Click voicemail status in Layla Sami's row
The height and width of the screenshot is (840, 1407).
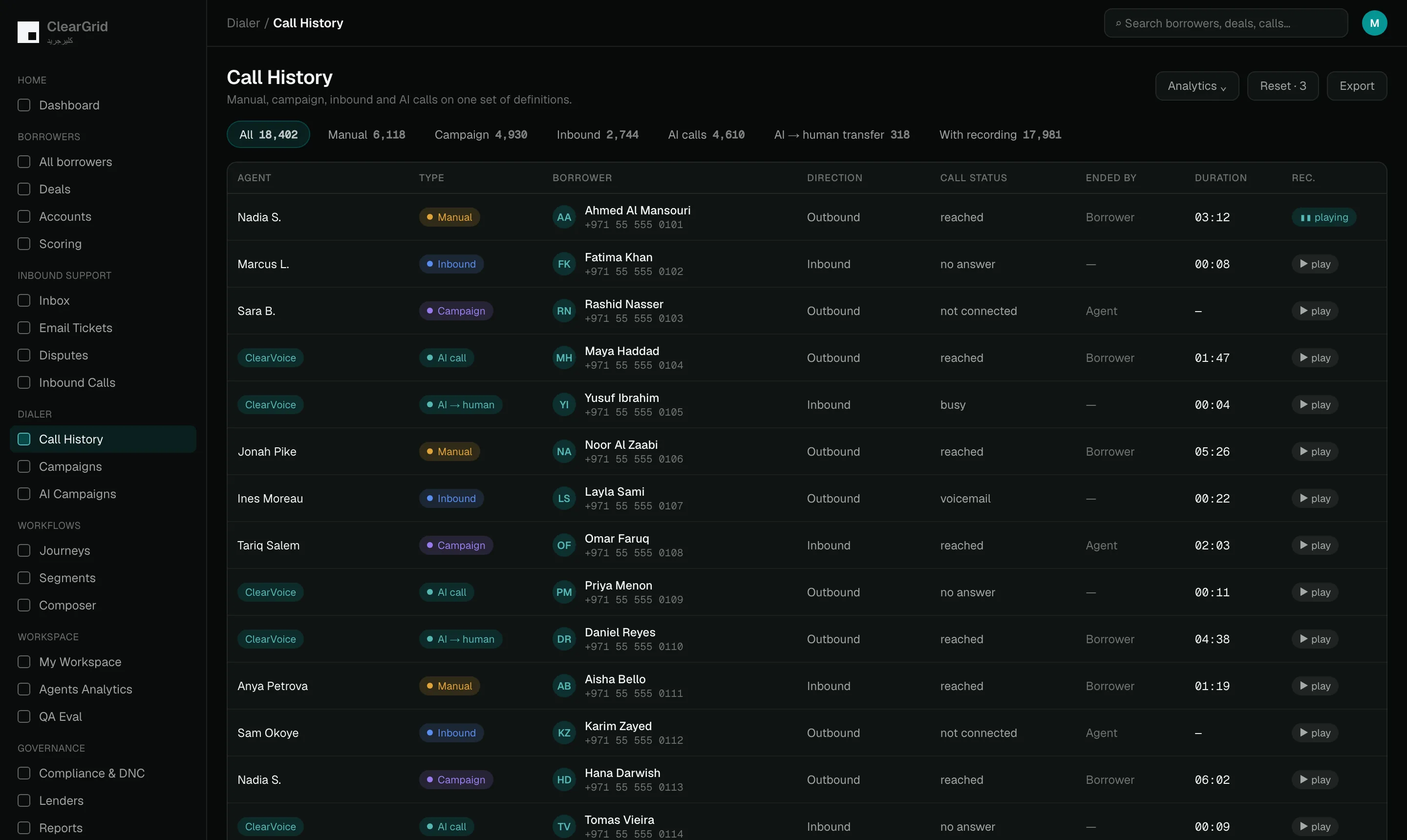965,499
